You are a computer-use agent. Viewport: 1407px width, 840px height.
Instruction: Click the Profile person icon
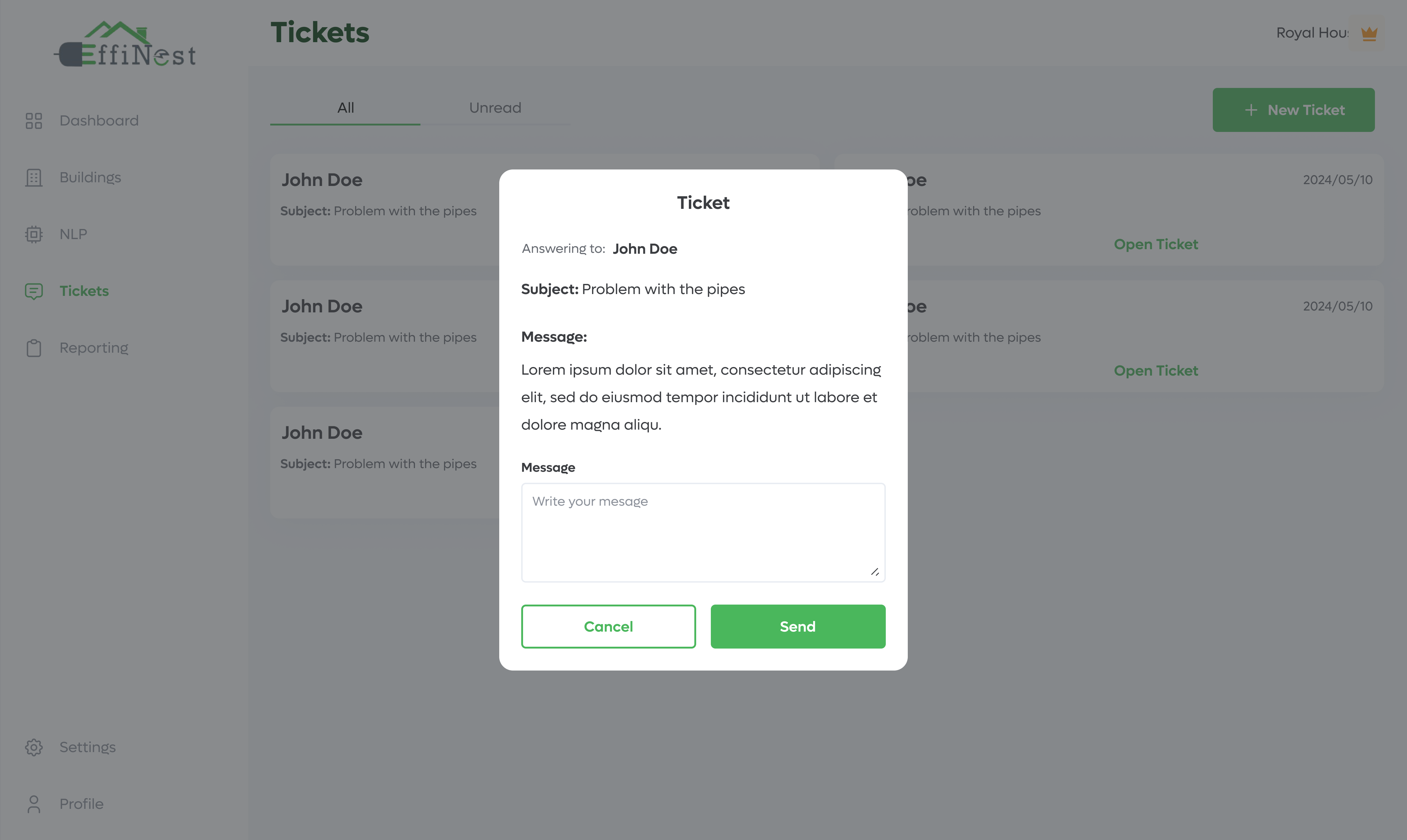(34, 804)
